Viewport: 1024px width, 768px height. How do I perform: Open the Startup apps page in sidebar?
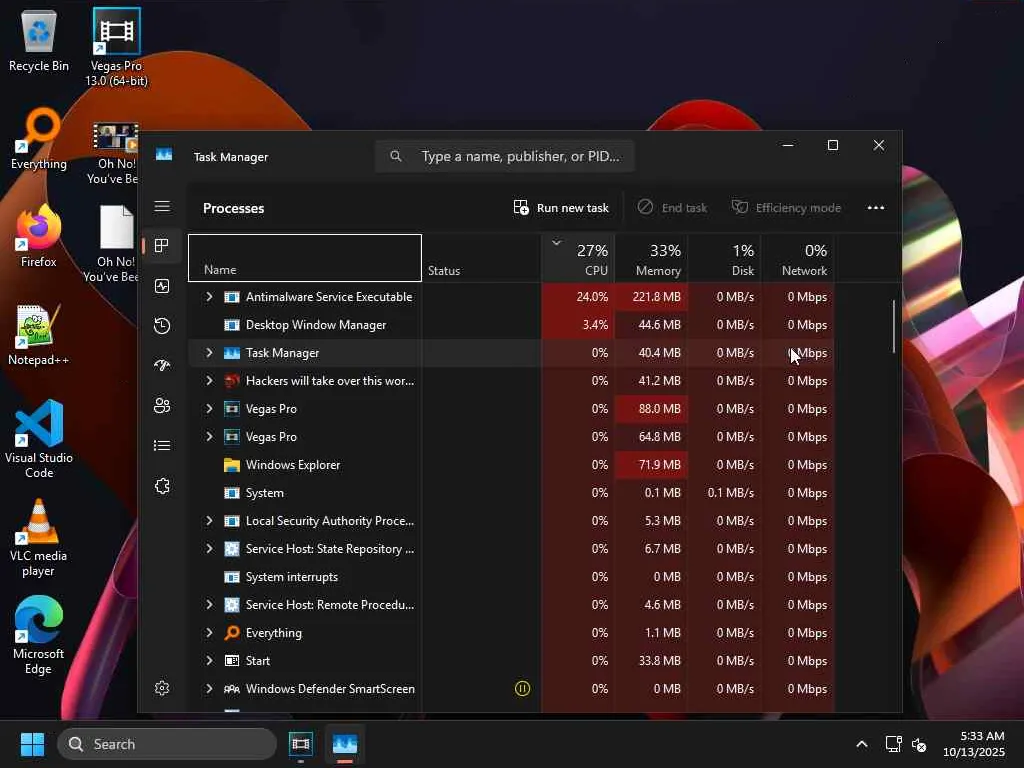pos(162,365)
